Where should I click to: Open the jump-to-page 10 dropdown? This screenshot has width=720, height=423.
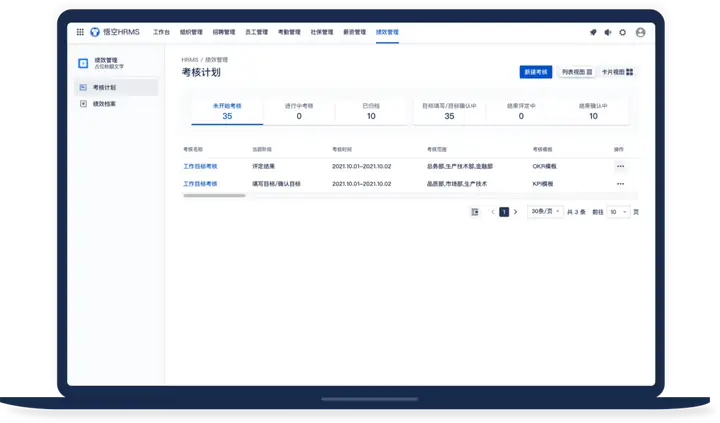coord(618,212)
